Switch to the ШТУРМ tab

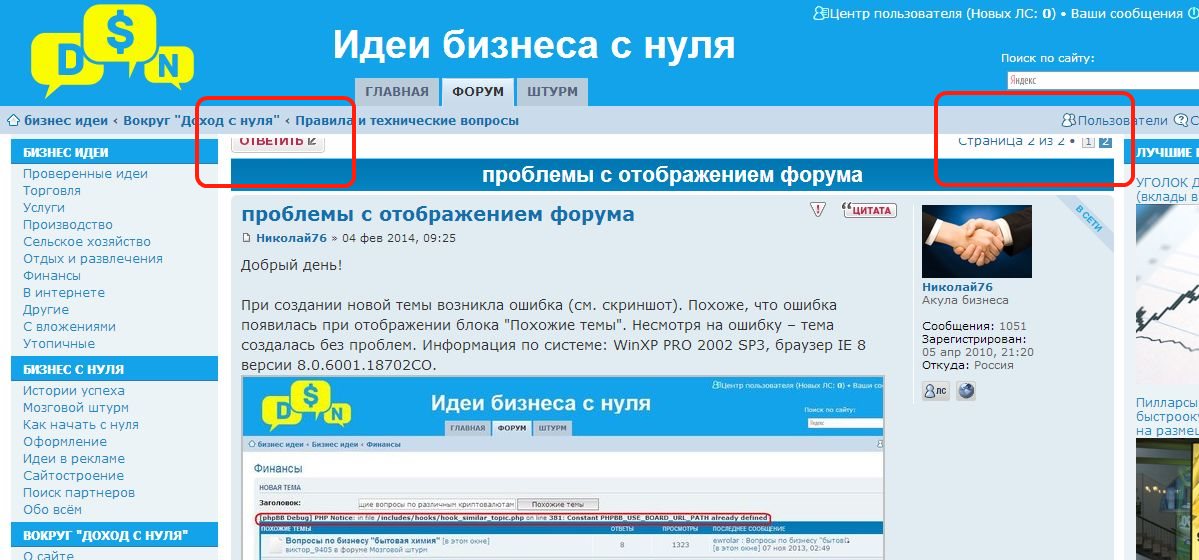[x=552, y=92]
